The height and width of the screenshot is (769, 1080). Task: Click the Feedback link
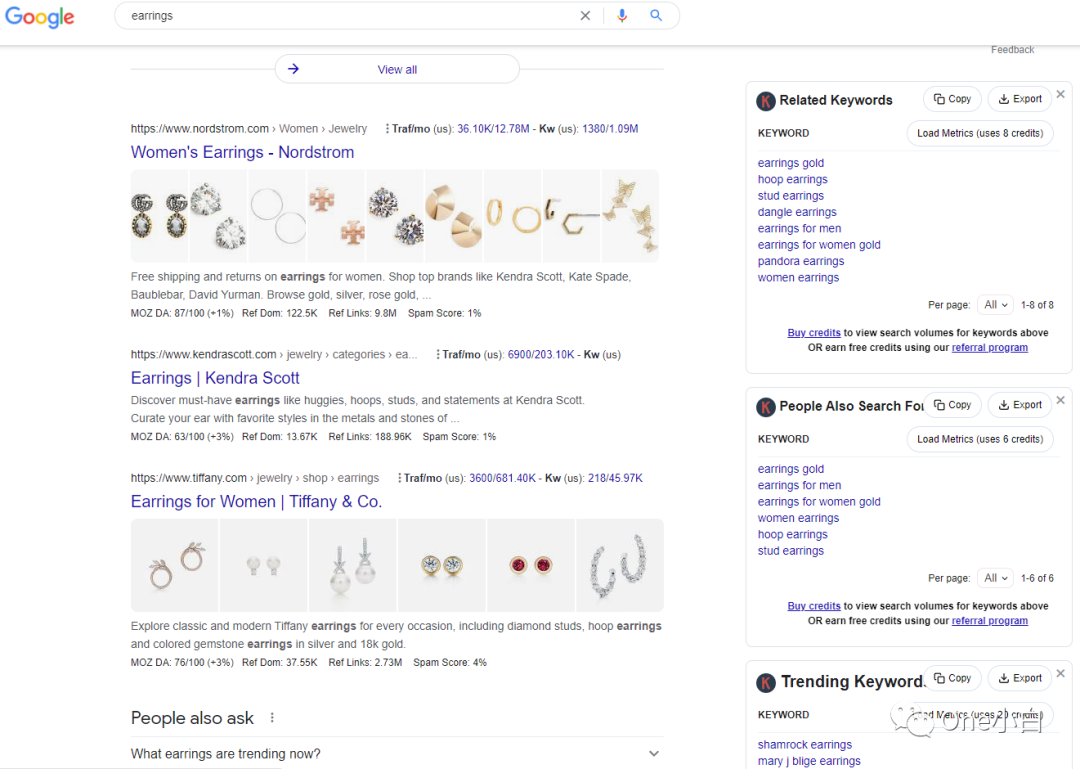point(1012,50)
